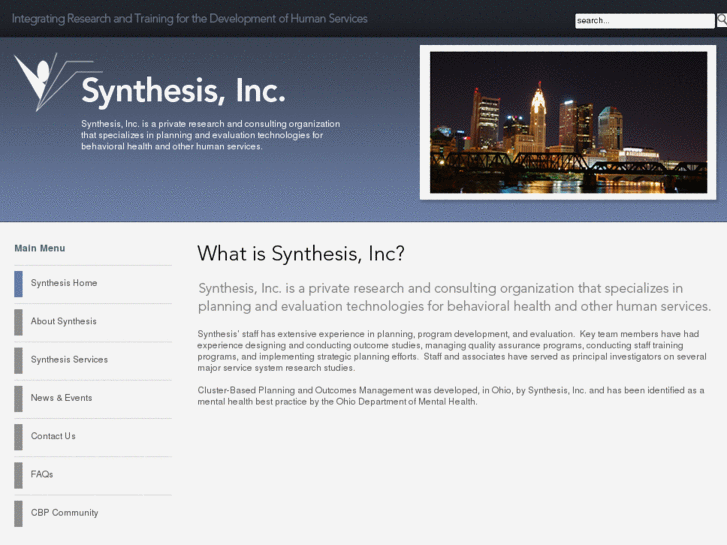Click the 'Main Menu' heading

pos(40,248)
